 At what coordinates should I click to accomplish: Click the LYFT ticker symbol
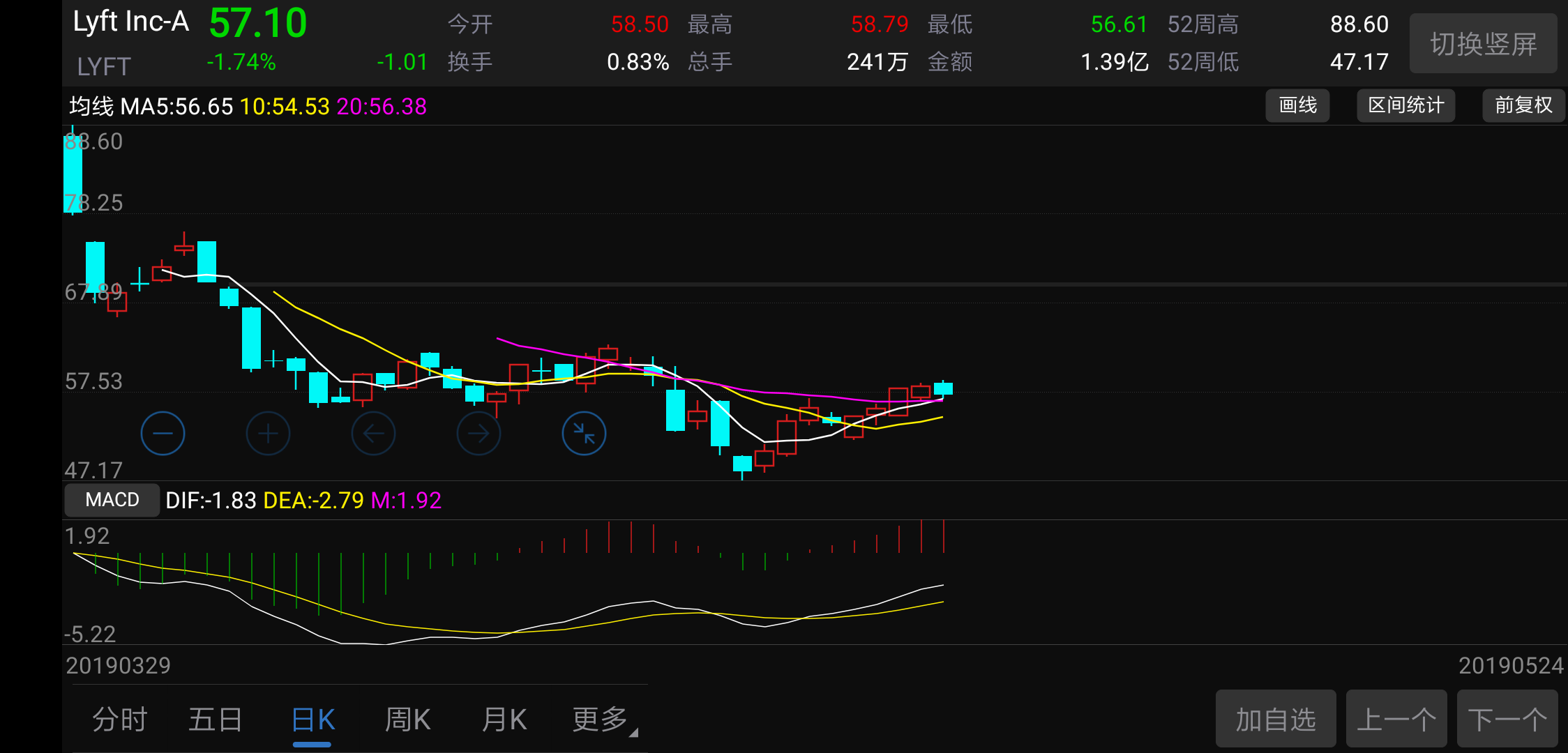[104, 66]
